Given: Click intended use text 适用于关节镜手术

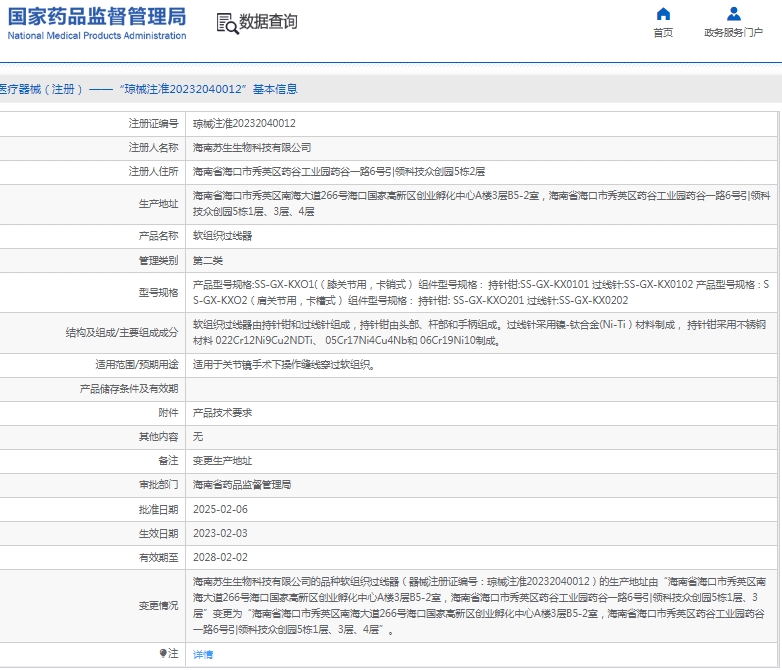Looking at the screenshot, I should [284, 365].
